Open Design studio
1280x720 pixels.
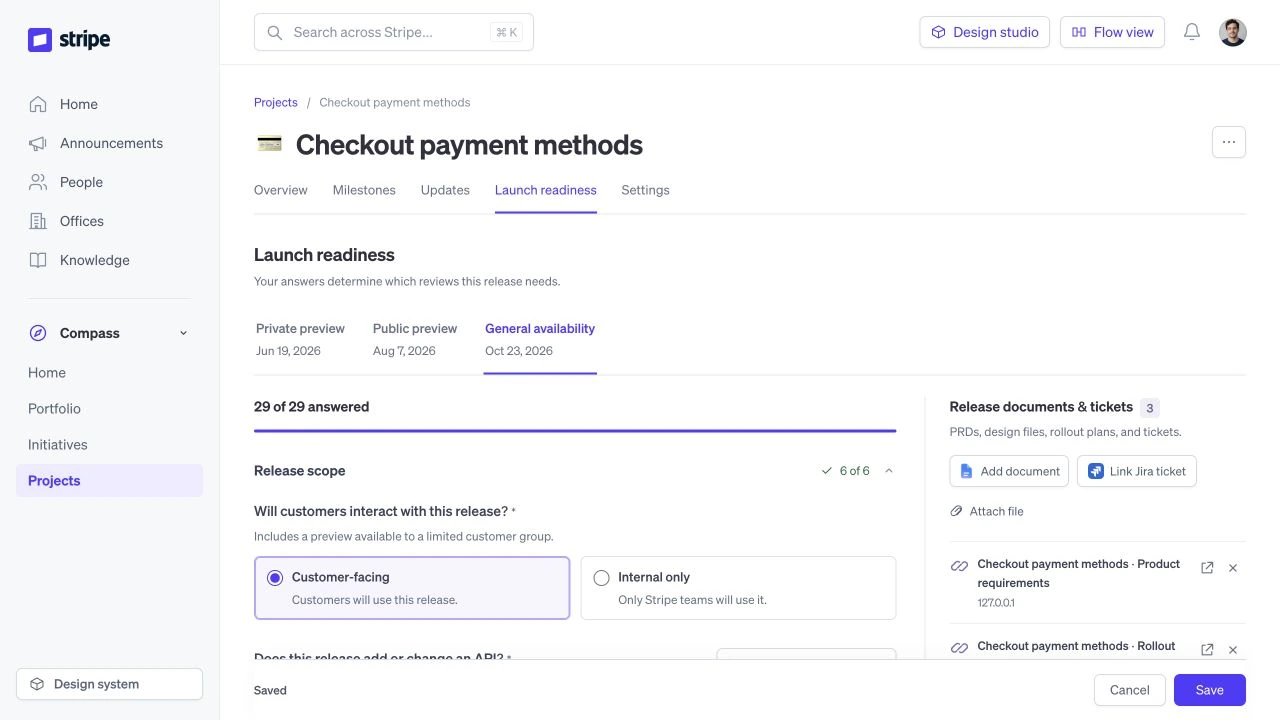click(985, 32)
